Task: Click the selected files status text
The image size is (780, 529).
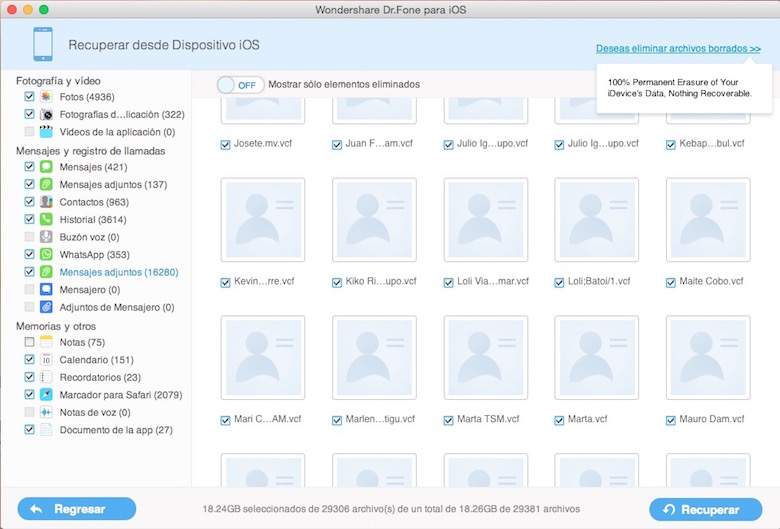Action: point(391,509)
